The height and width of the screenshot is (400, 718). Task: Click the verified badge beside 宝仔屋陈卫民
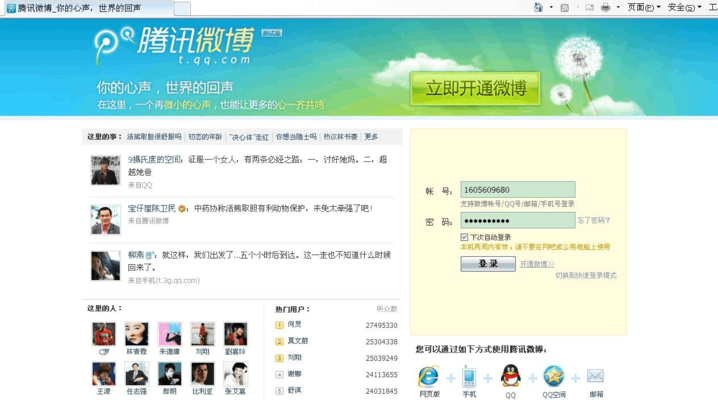[x=182, y=209]
